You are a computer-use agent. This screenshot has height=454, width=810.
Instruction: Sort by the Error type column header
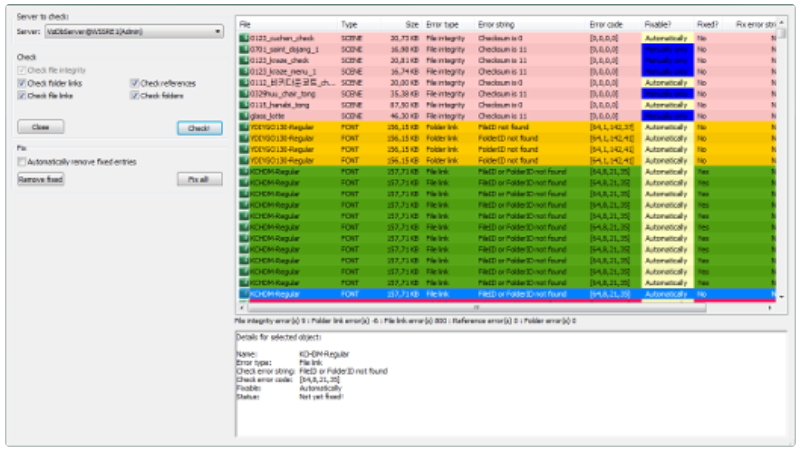tap(448, 24)
